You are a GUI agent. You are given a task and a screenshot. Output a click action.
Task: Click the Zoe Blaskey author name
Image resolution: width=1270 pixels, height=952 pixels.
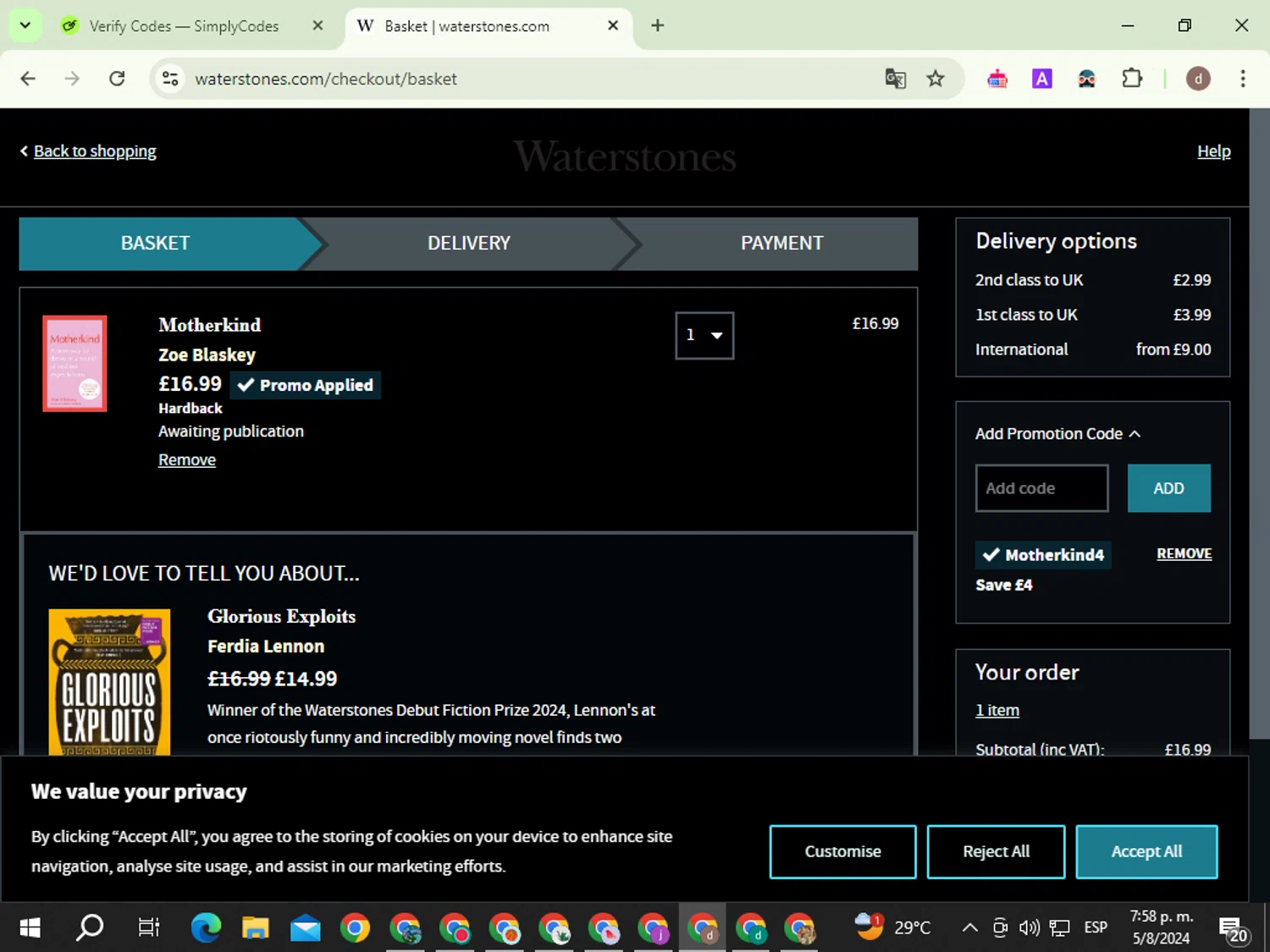point(207,355)
